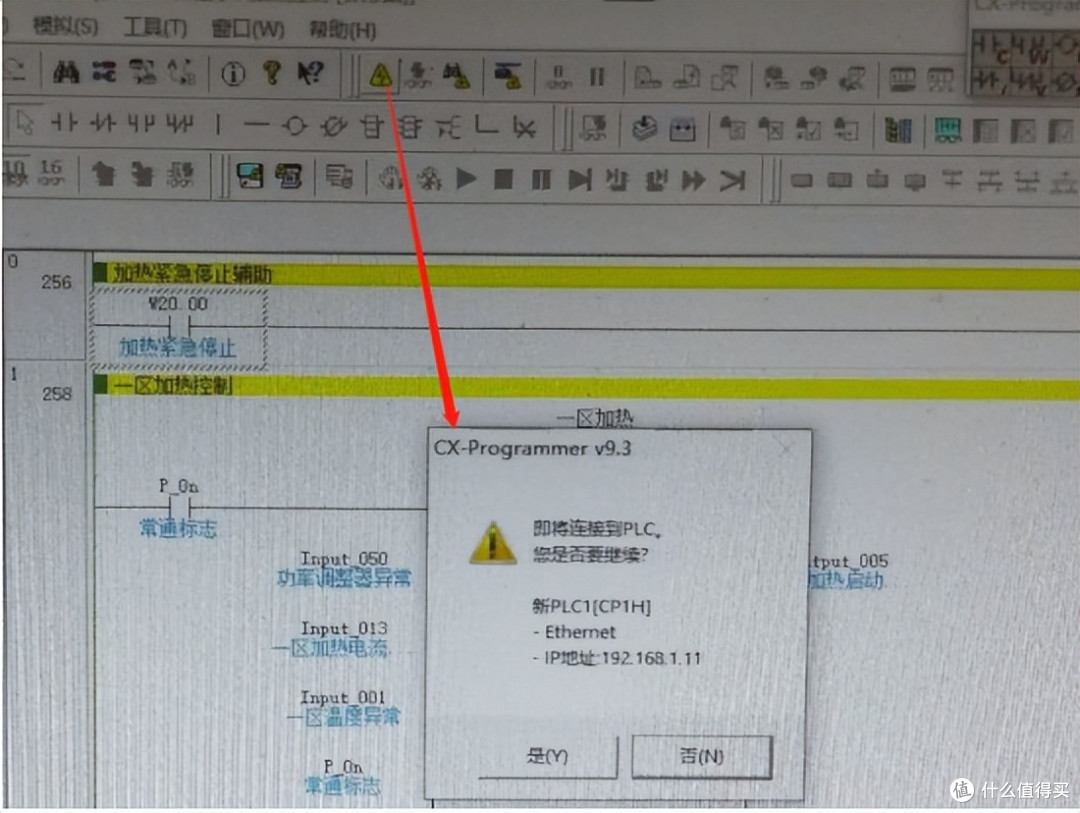
Task: Click the simulation Pause button beside Stop
Action: pyautogui.click(x=541, y=181)
